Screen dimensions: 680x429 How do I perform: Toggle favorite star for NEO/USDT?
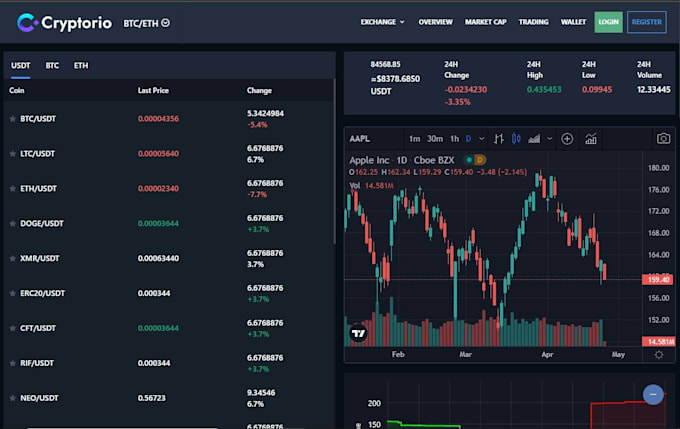[x=13, y=398]
